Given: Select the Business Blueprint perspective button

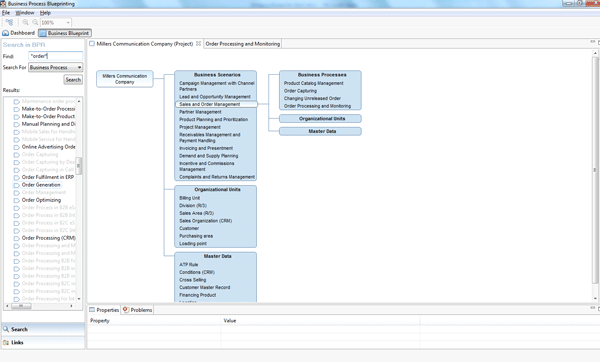Looking at the screenshot, I should click(65, 33).
